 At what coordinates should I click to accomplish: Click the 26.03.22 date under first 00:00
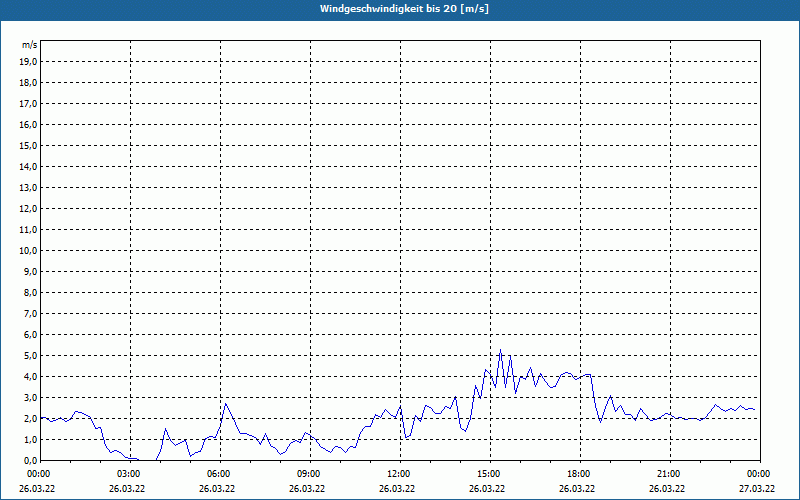coord(37,488)
